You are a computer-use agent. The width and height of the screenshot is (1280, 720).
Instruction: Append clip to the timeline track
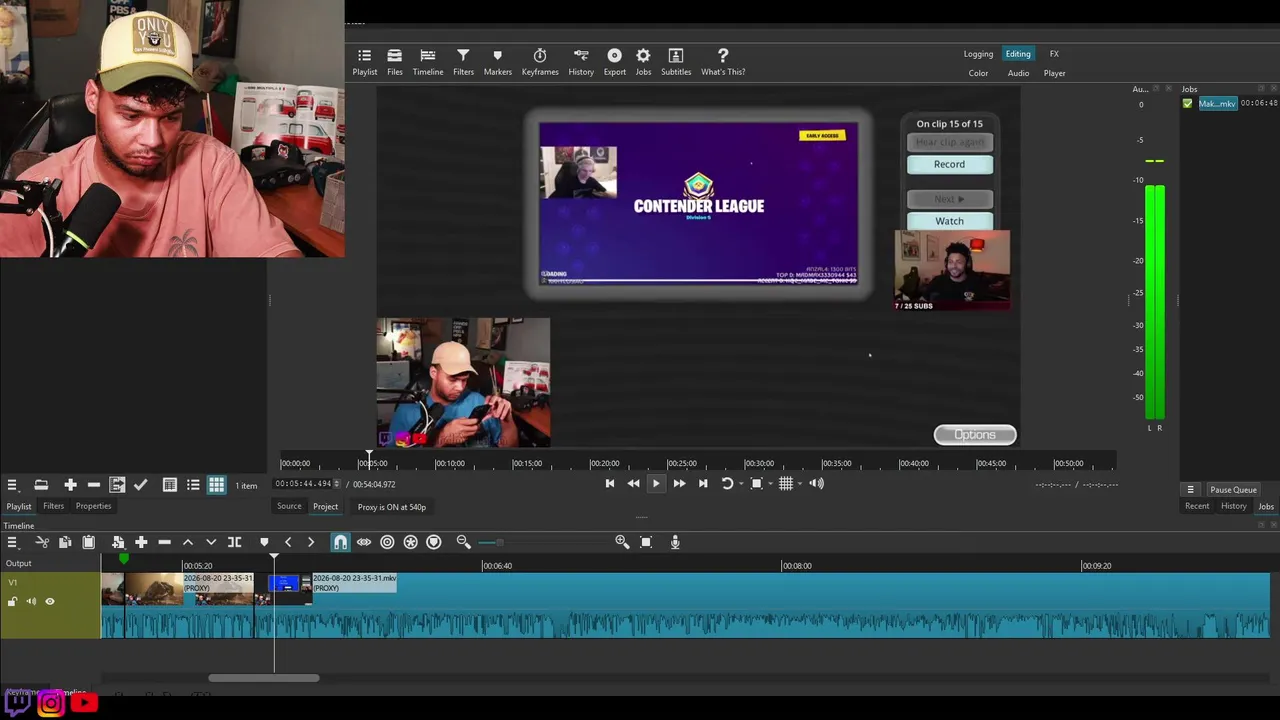point(141,542)
